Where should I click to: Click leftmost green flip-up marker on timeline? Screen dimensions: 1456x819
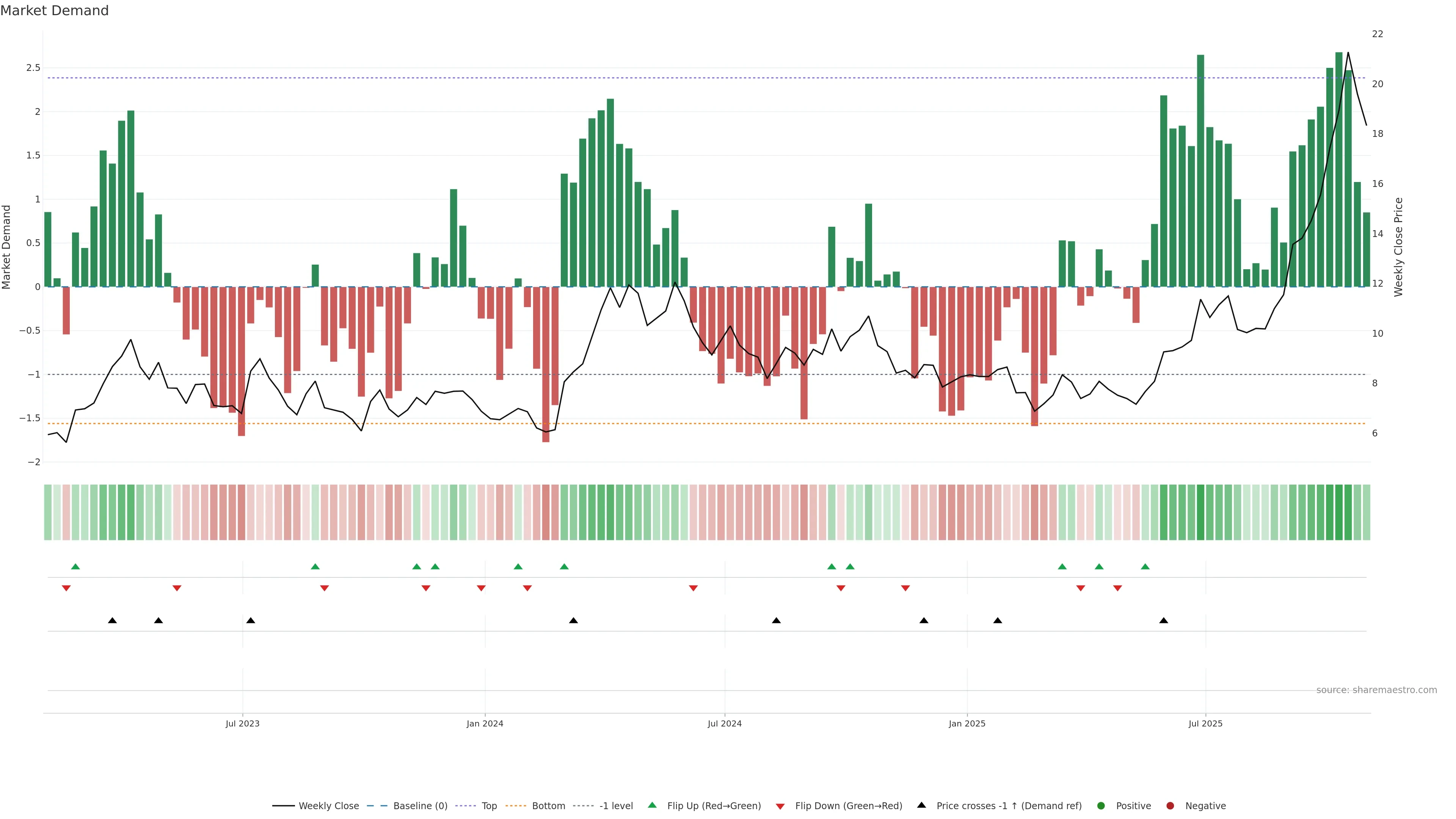pos(75,566)
